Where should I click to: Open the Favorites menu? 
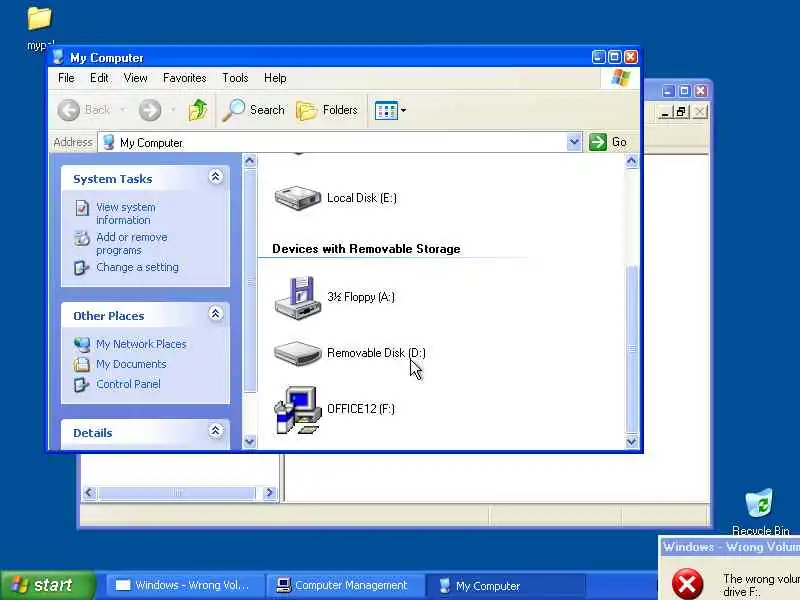point(185,78)
